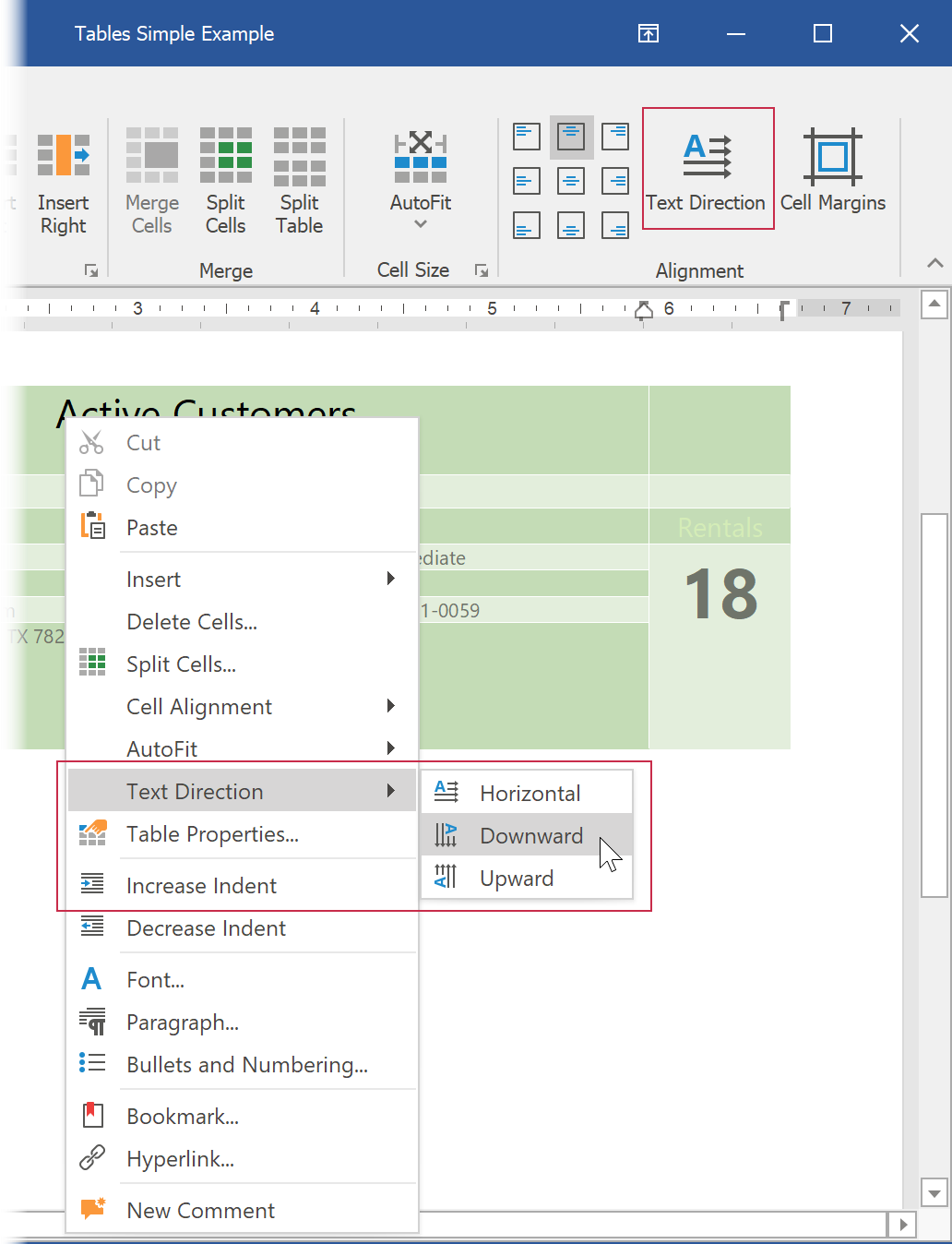Click Bullets and Numbering menu entry

(246, 1065)
